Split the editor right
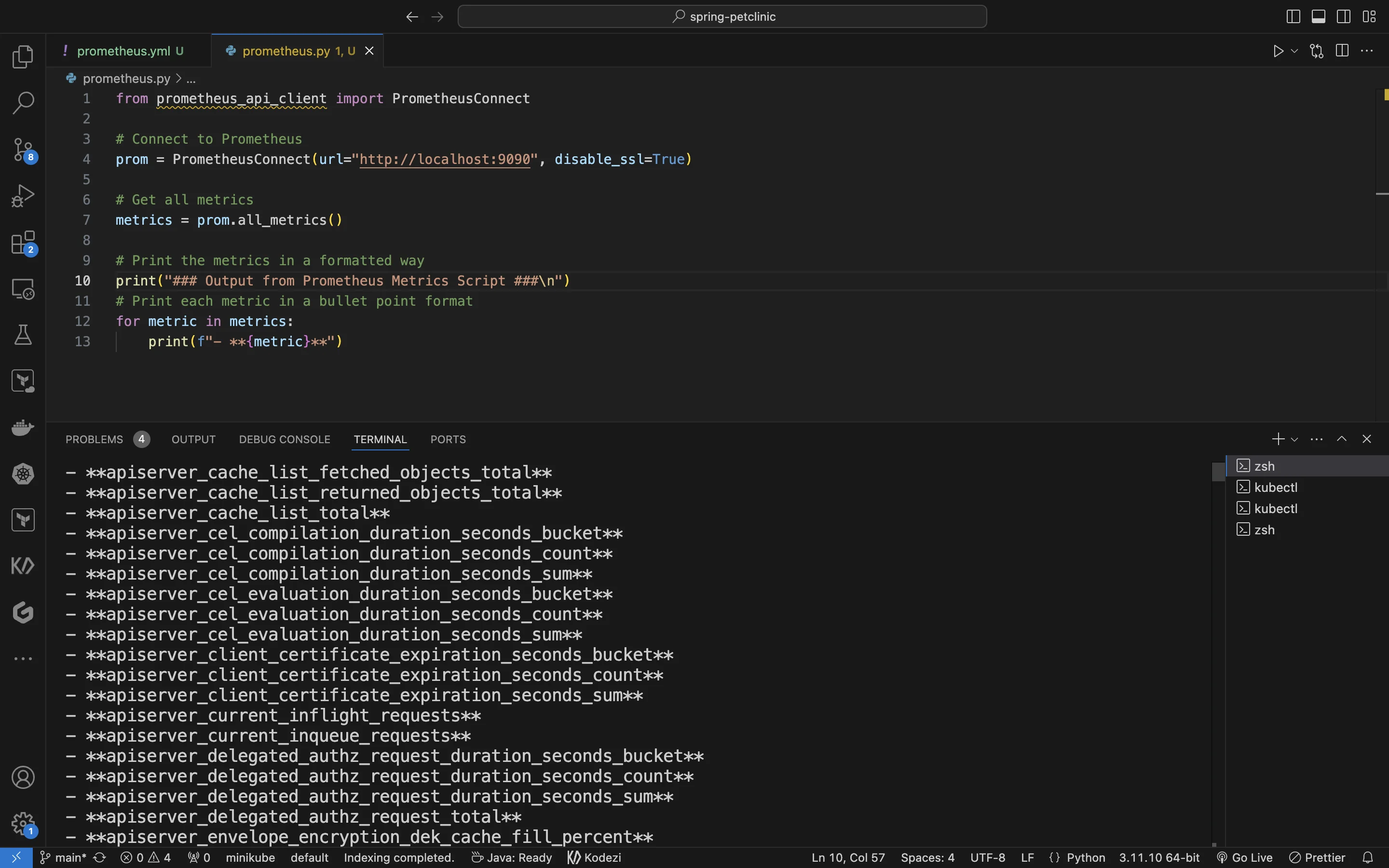 (x=1342, y=51)
